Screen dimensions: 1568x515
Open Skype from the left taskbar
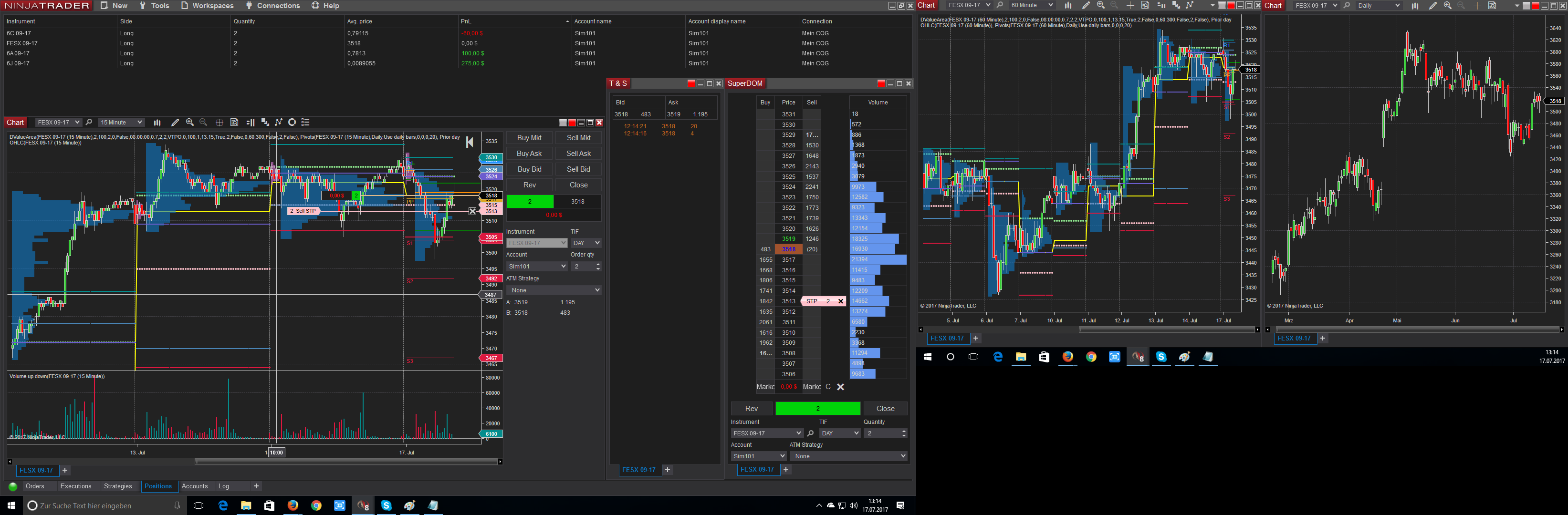(386, 505)
